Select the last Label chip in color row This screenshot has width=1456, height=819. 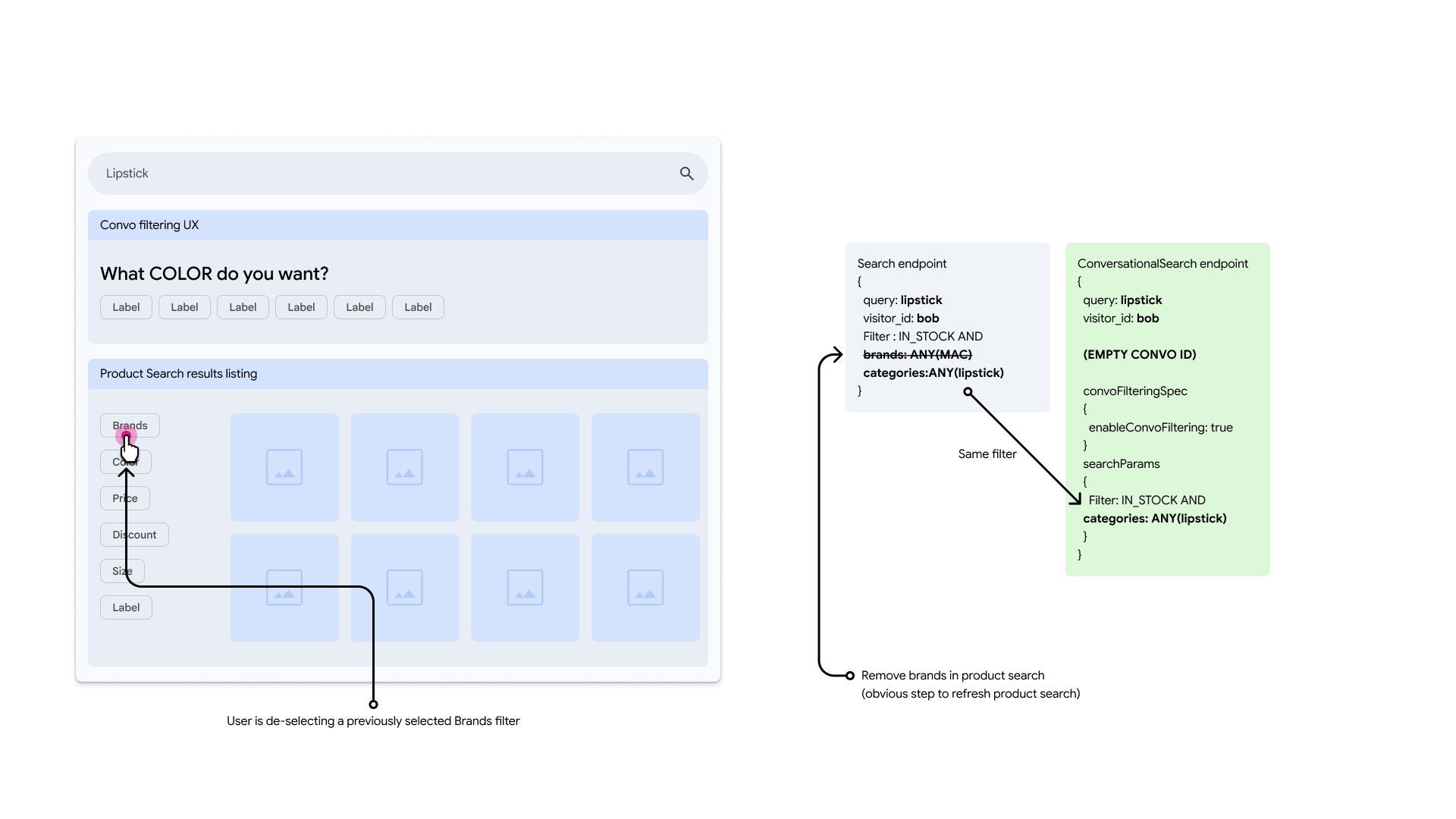point(418,307)
